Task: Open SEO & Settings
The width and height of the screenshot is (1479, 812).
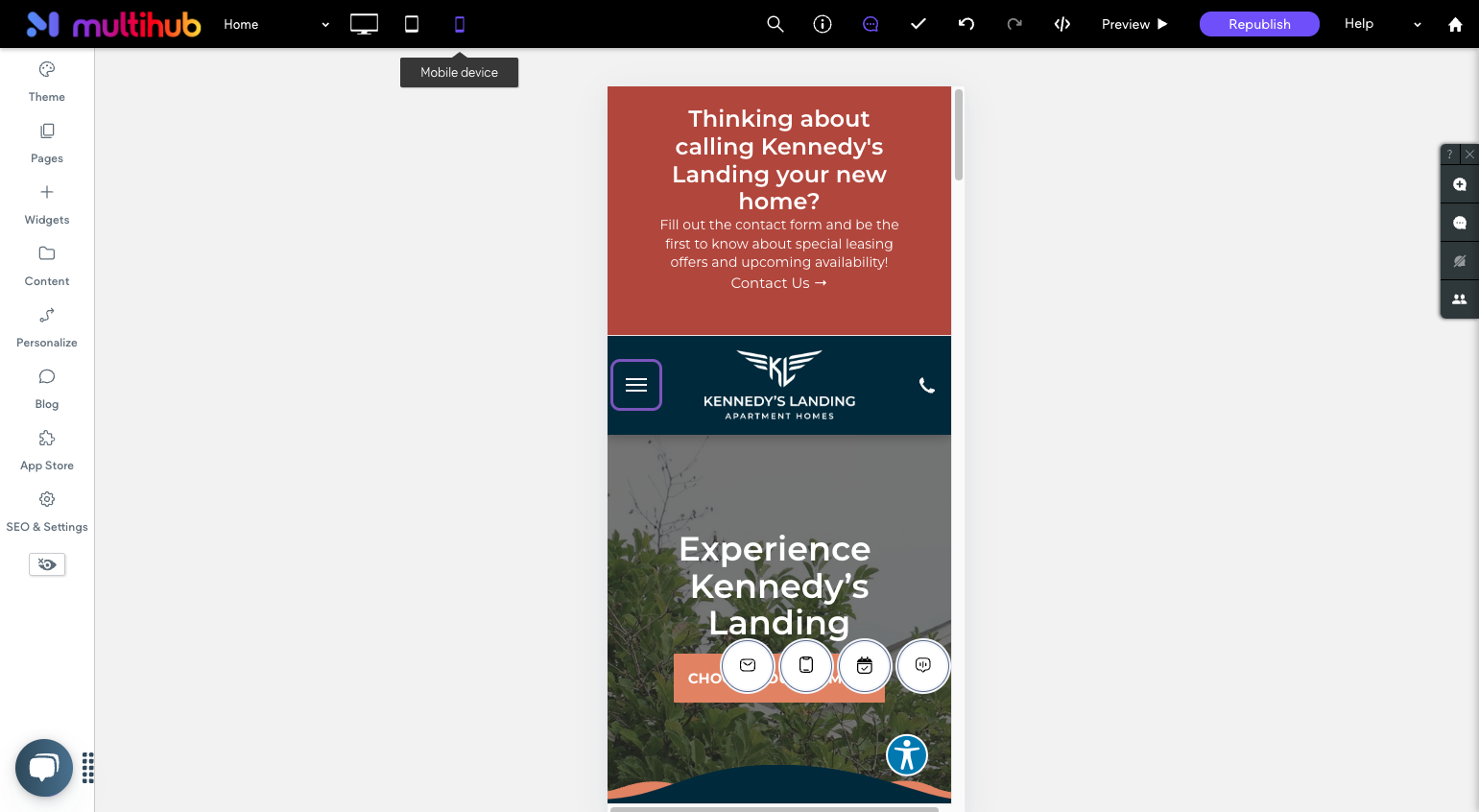Action: [47, 512]
